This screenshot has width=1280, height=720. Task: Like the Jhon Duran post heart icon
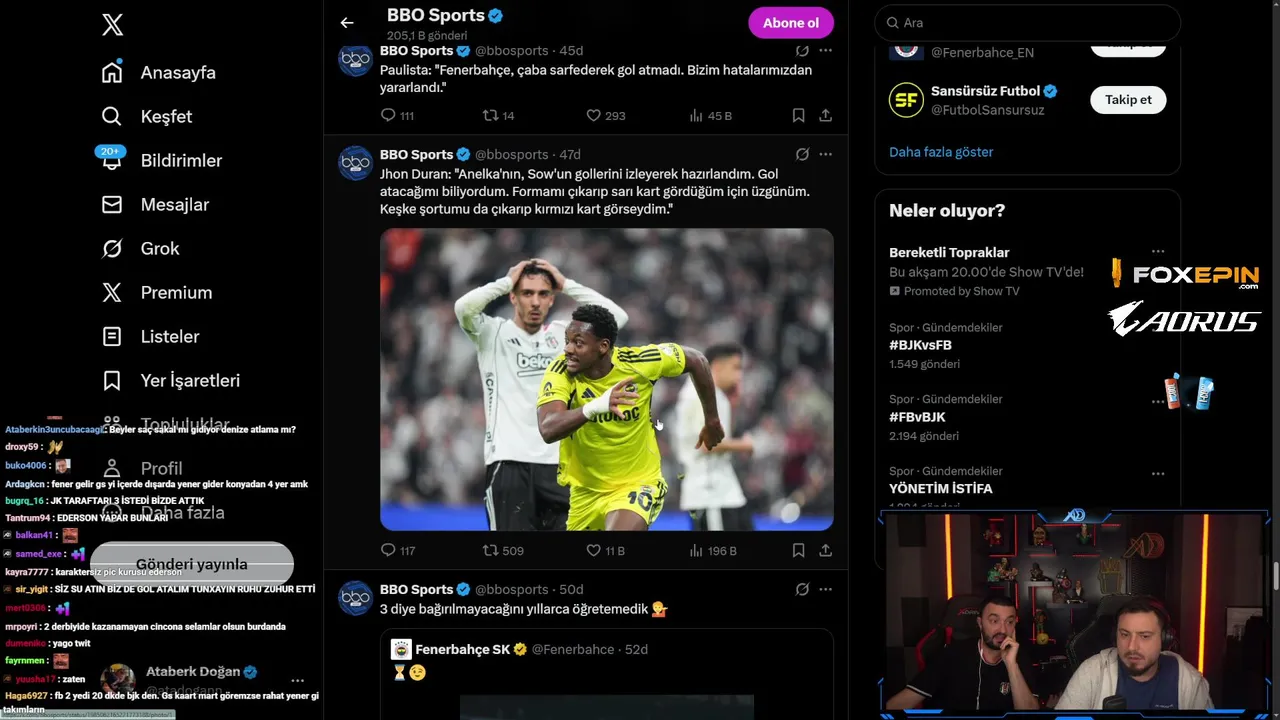pos(593,550)
